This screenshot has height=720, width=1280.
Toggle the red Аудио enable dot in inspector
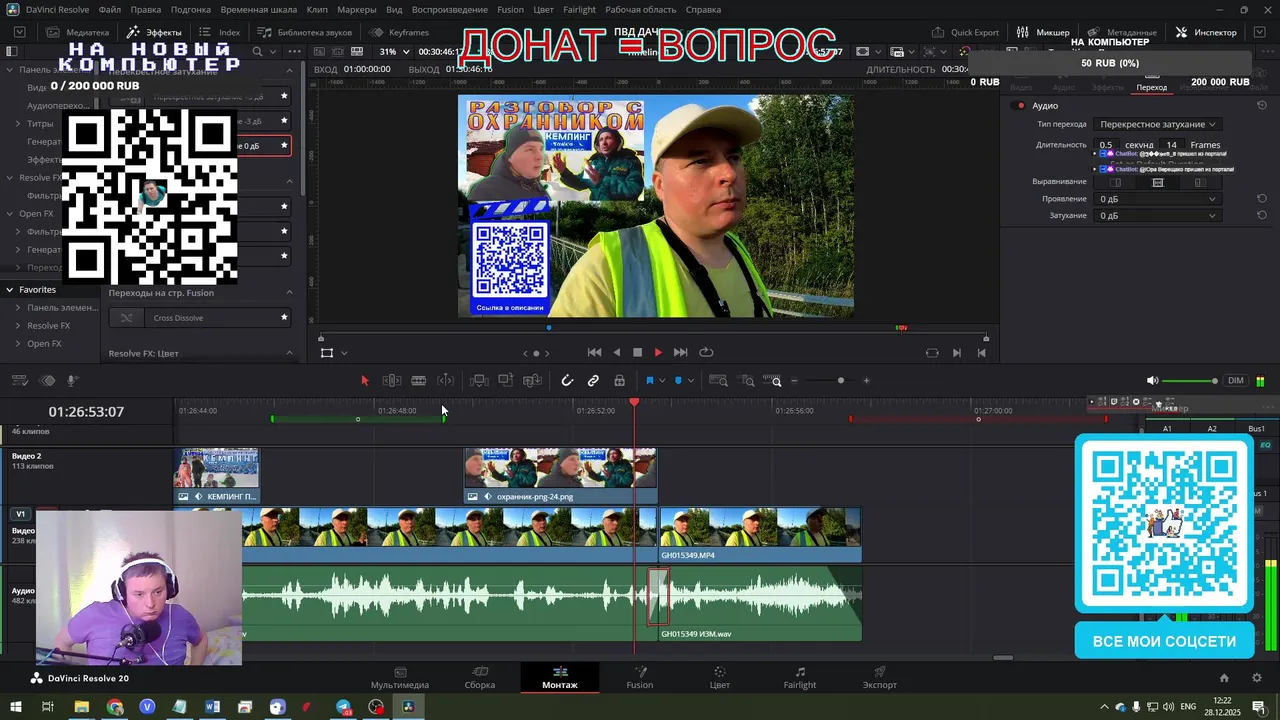coord(1020,106)
